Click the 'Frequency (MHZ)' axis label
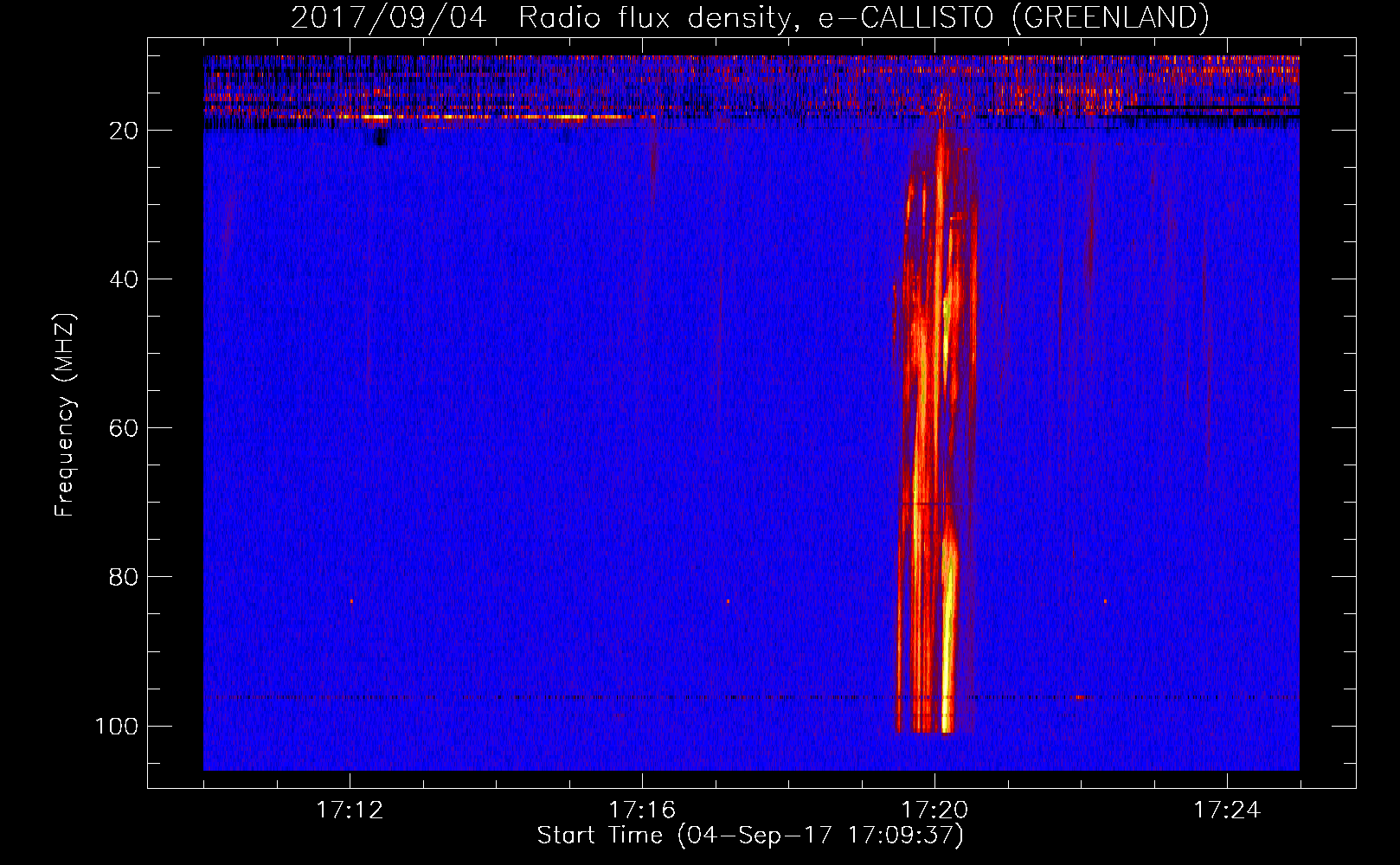The height and width of the screenshot is (865, 1400). tap(65, 415)
